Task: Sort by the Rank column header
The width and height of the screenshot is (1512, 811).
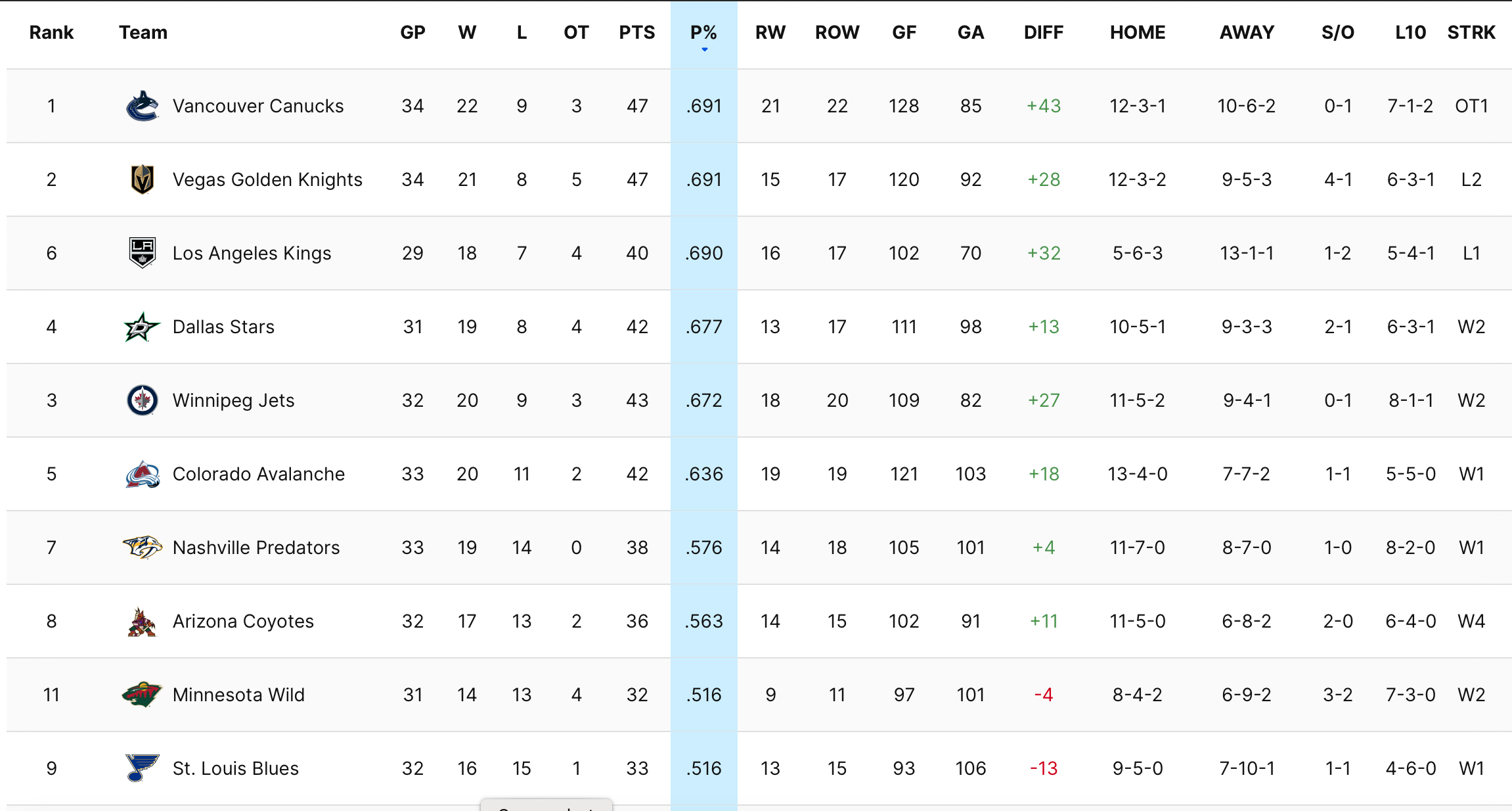Action: click(51, 33)
